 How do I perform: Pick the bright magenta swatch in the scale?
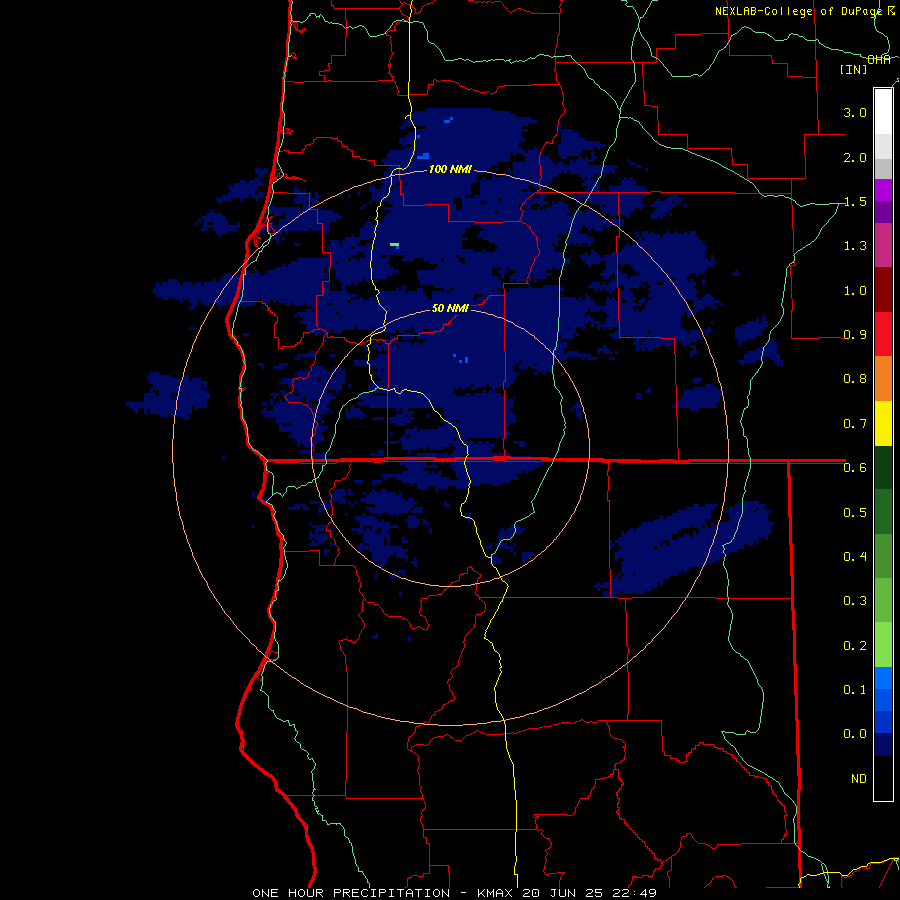pyautogui.click(x=883, y=190)
